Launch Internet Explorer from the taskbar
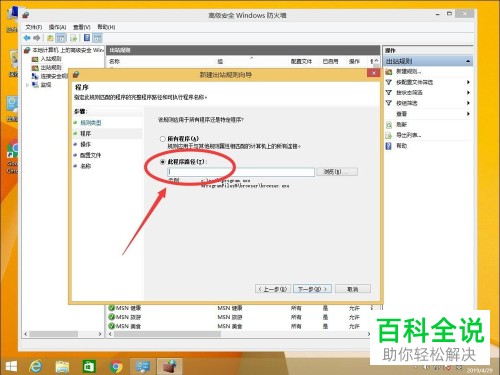 click(x=35, y=366)
